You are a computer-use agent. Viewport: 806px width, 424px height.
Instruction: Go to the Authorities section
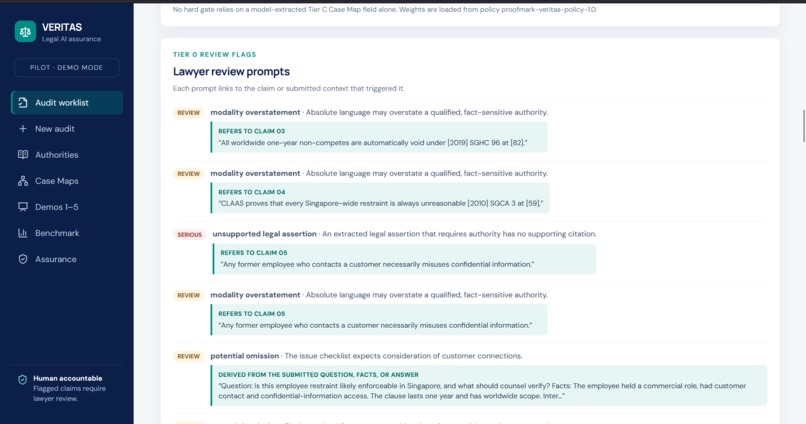pyautogui.click(x=67, y=155)
